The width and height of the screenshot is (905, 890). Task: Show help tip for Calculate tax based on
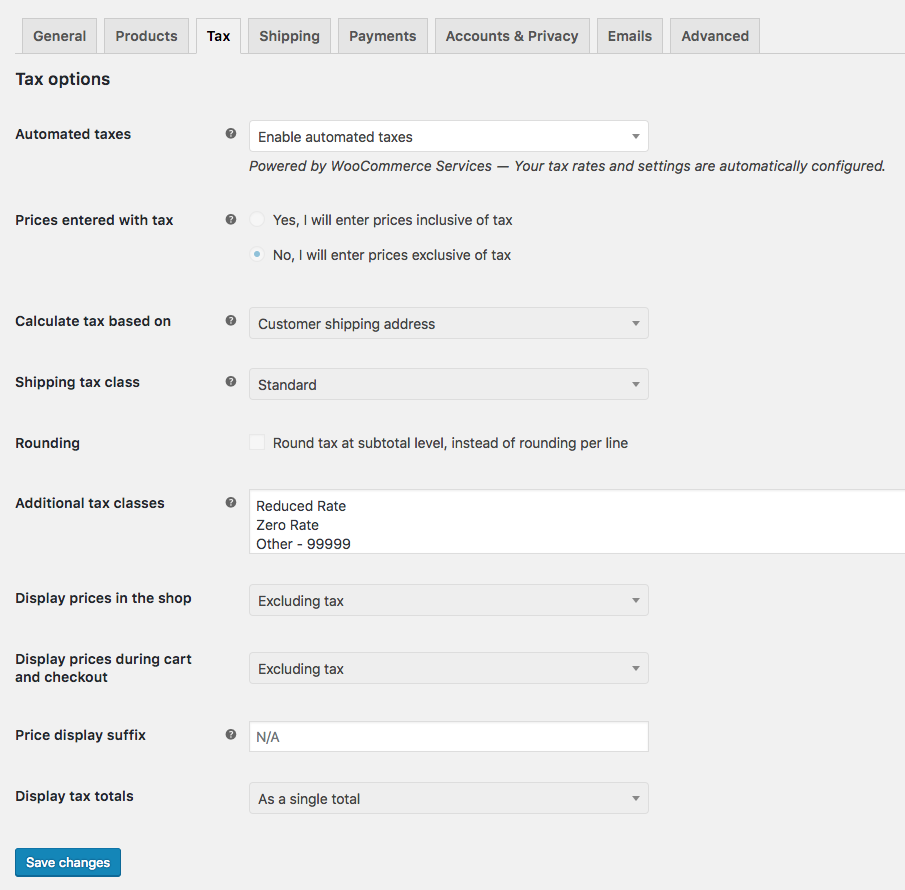231,320
